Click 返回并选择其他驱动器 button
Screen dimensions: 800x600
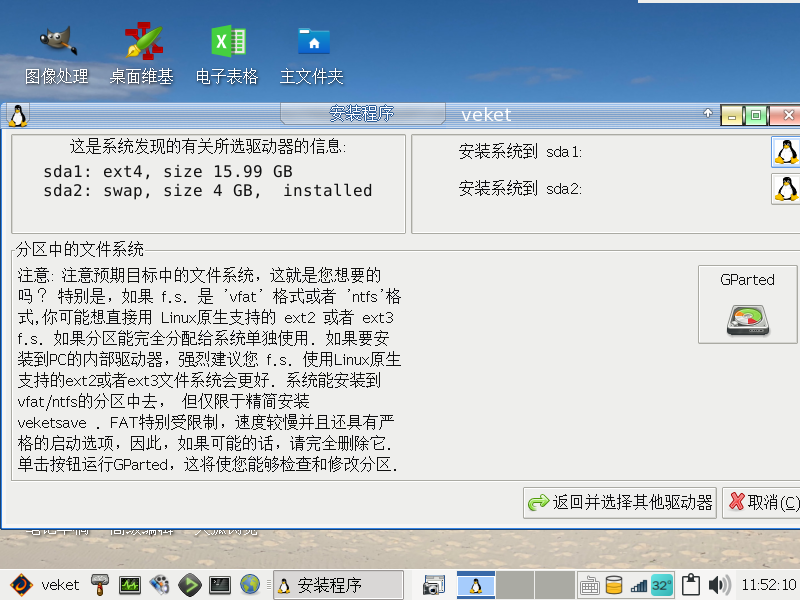pos(620,503)
